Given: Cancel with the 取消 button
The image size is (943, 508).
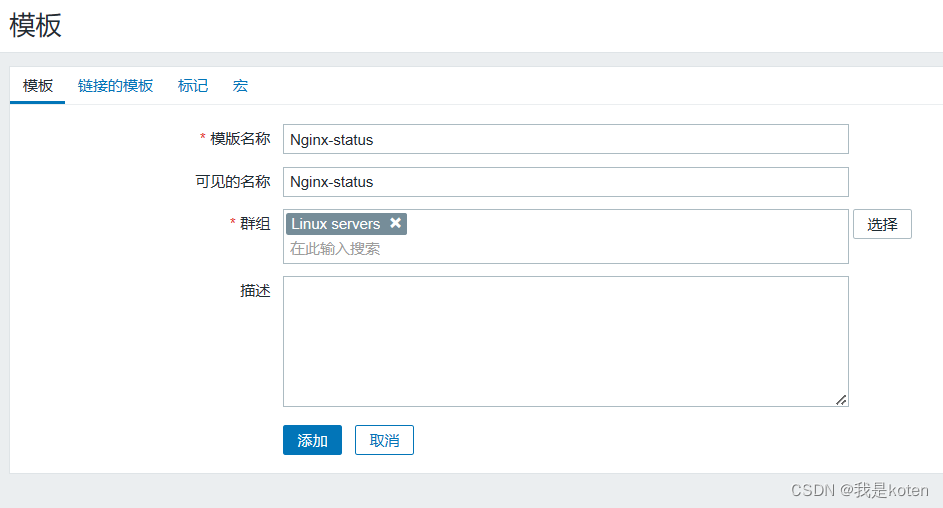Looking at the screenshot, I should pos(384,441).
